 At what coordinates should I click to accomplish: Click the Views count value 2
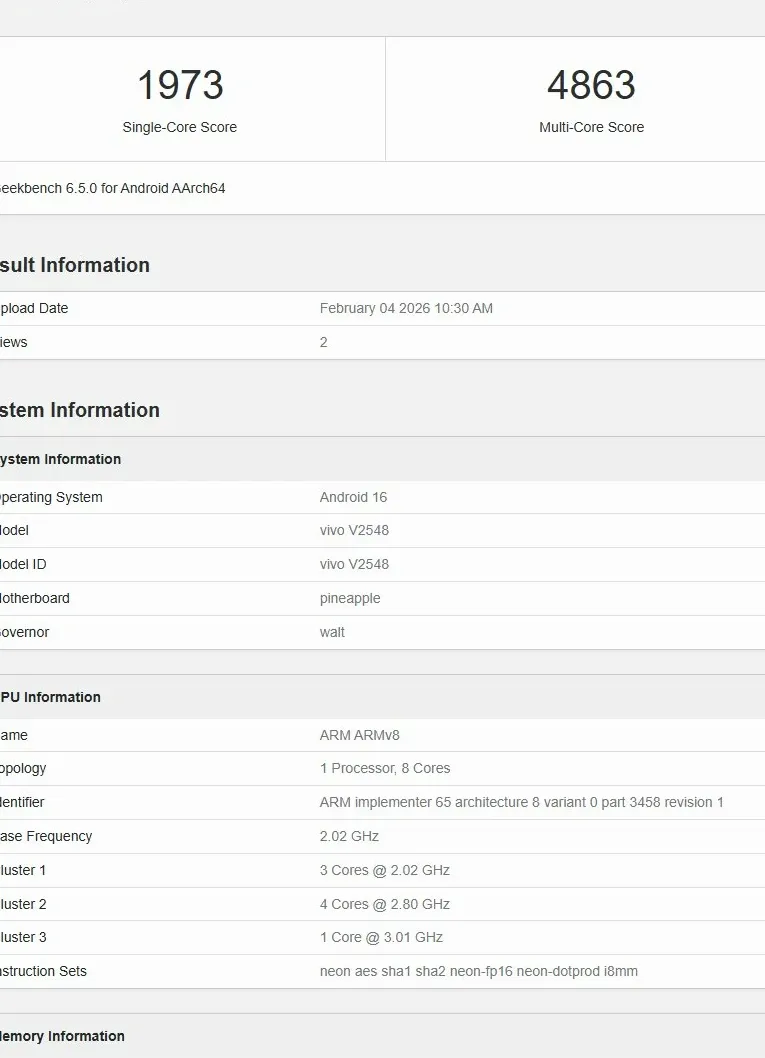[324, 342]
